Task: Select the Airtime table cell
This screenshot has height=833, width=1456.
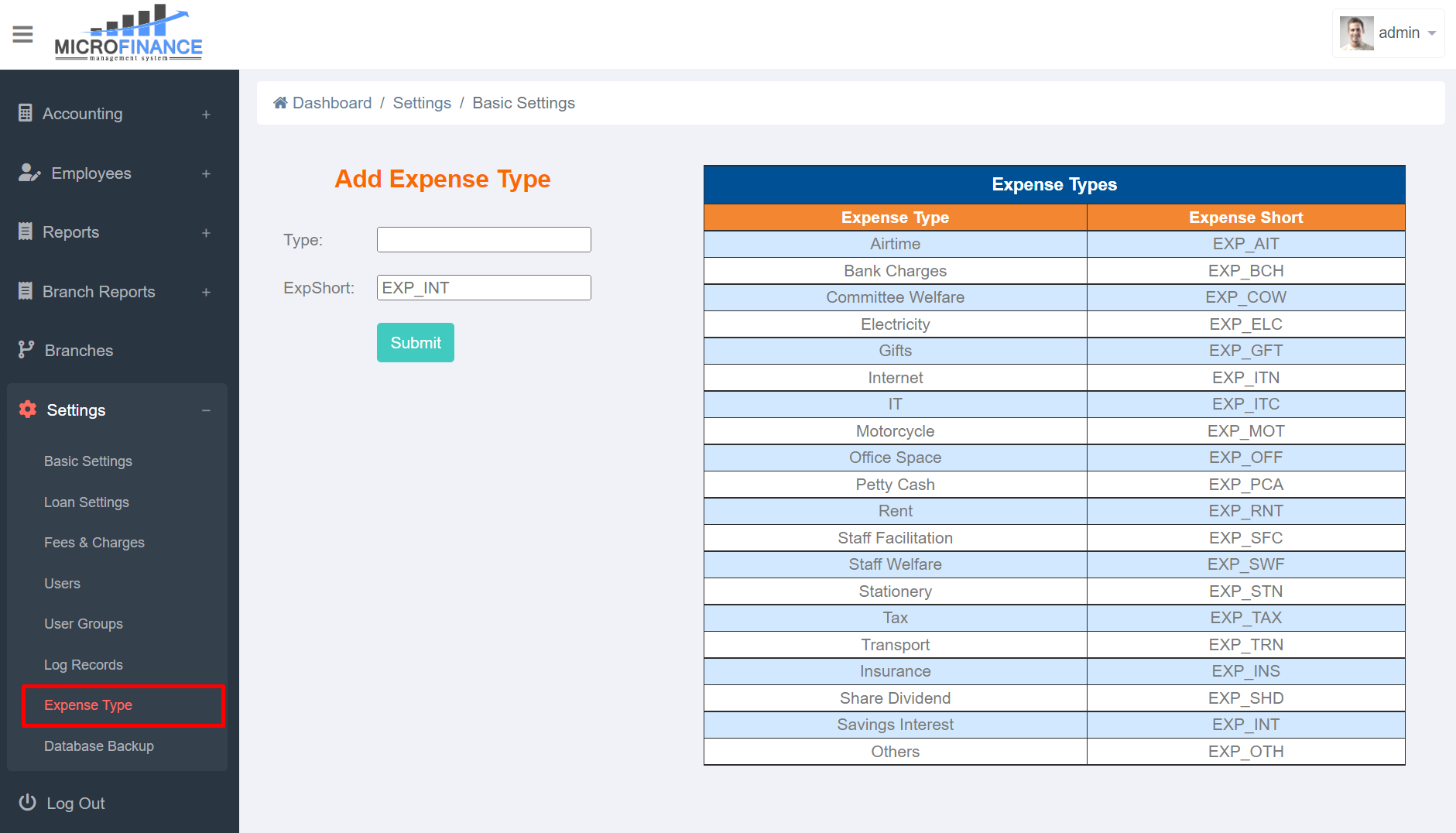Action: pyautogui.click(x=895, y=244)
